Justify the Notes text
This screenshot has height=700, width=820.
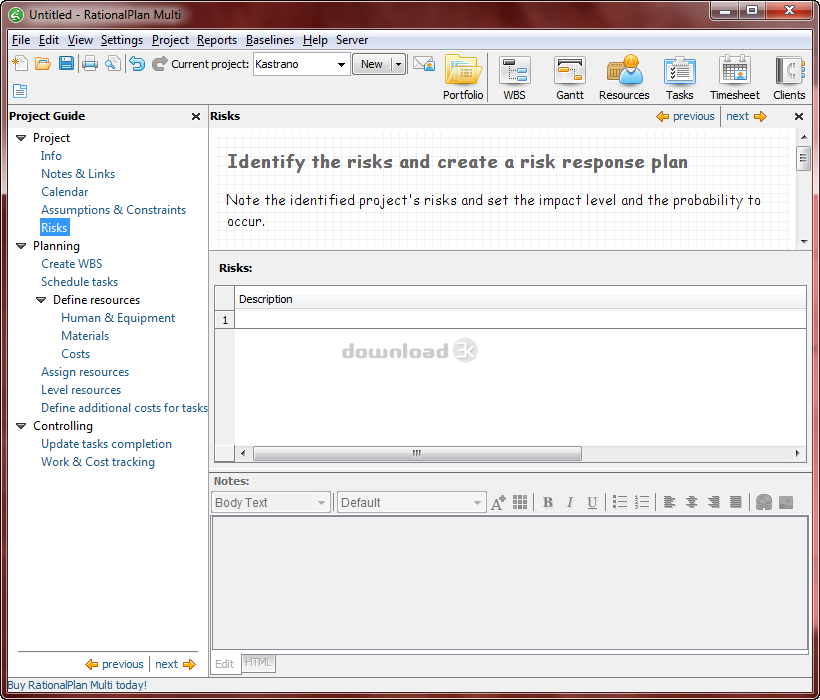(735, 502)
